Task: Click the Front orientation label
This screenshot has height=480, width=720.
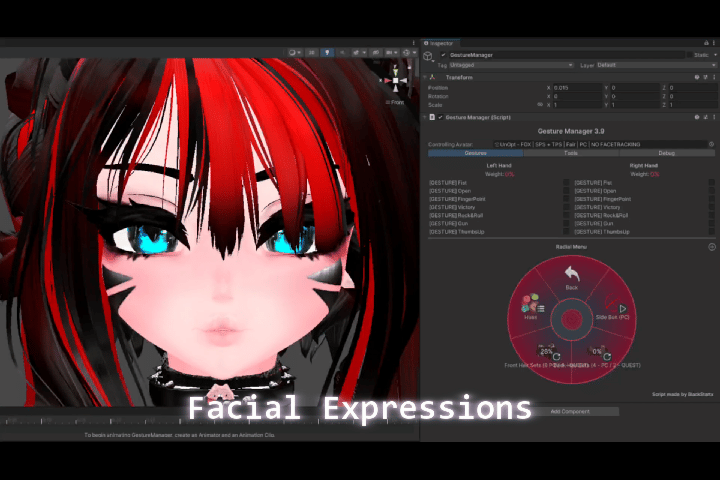Action: [x=397, y=102]
